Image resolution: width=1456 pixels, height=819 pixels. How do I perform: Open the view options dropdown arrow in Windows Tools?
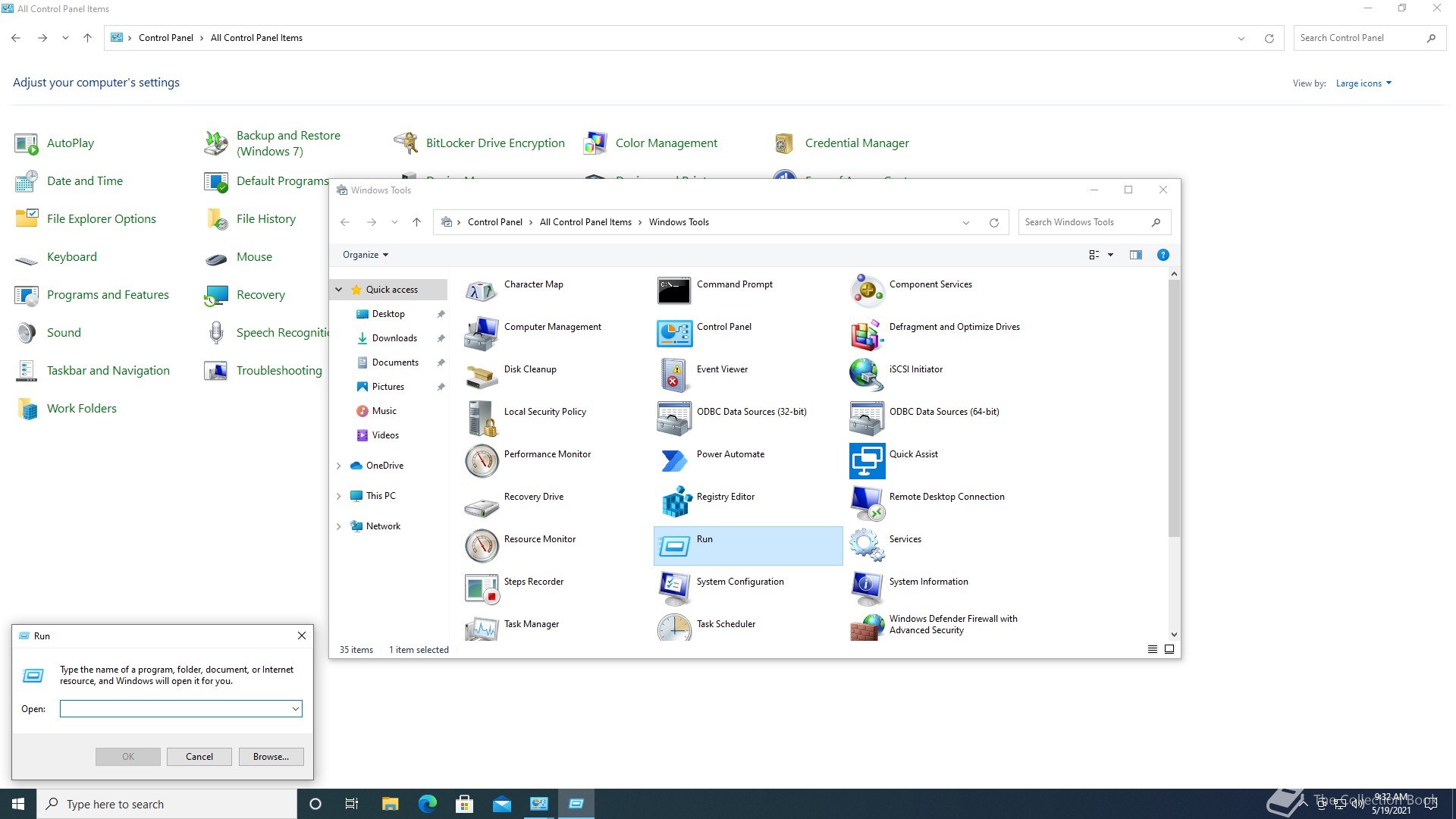pyautogui.click(x=1110, y=255)
